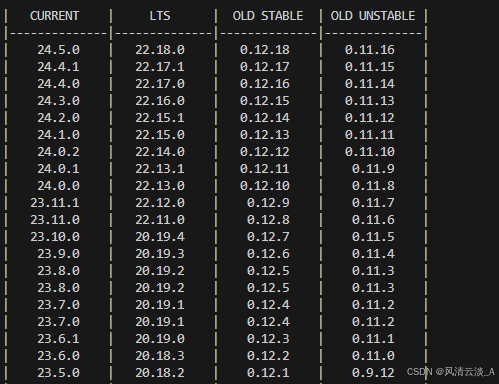
Task: Select LTS version 22.17.1
Action: pyautogui.click(x=160, y=67)
